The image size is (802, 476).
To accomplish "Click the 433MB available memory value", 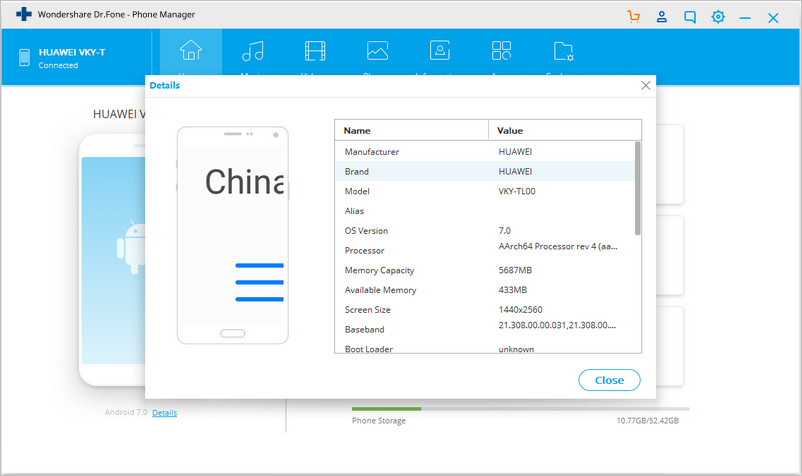I will tap(513, 290).
